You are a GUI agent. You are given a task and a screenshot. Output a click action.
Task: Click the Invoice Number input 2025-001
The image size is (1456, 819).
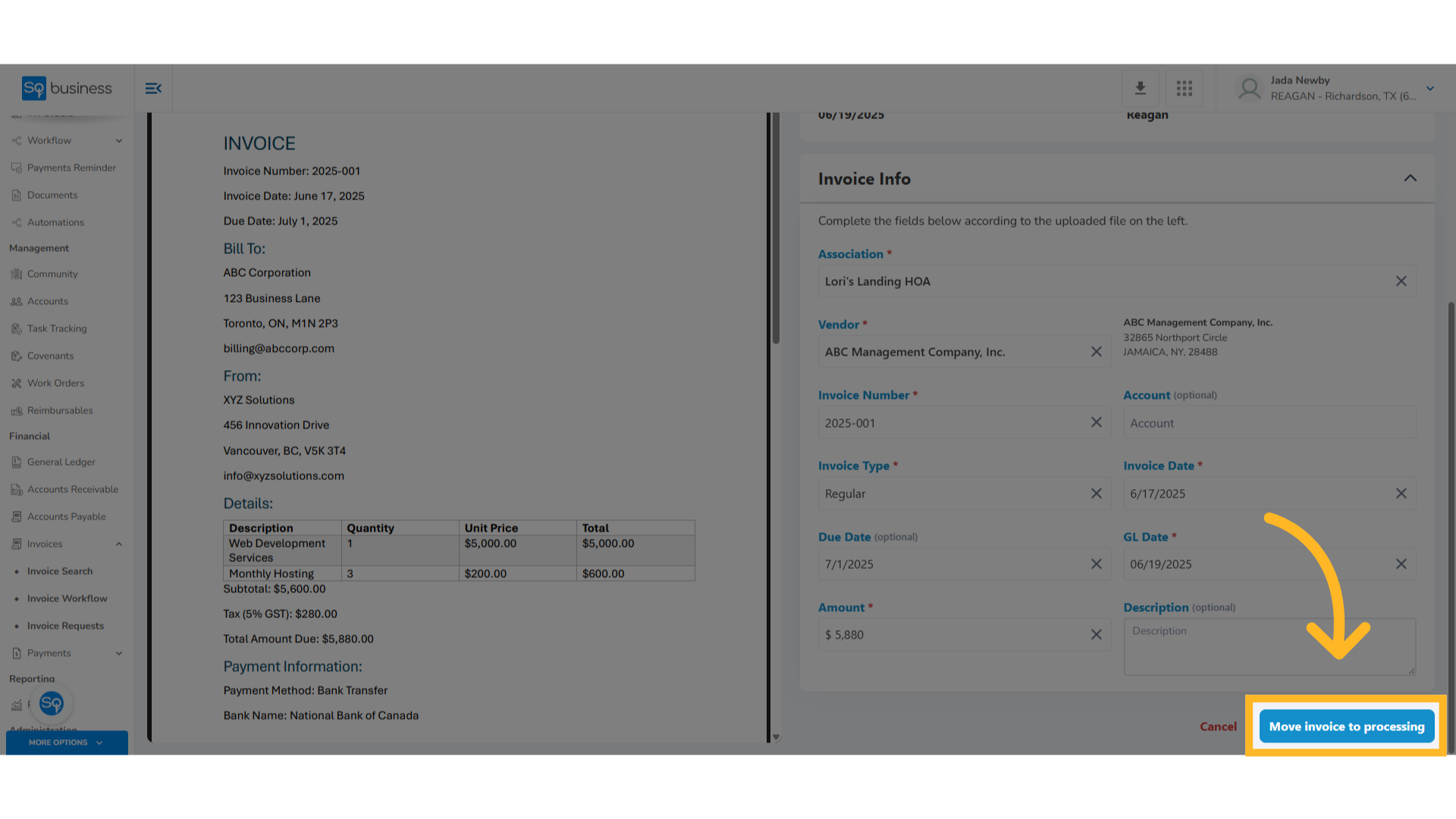coord(964,422)
